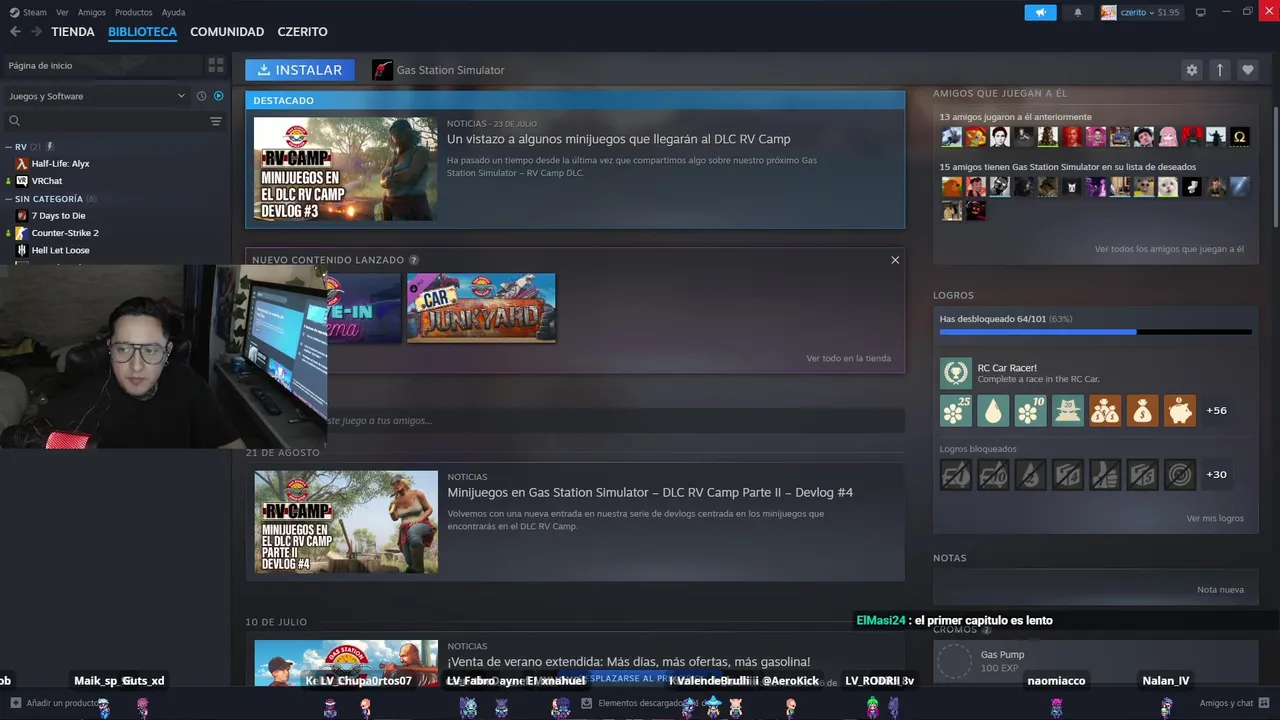The height and width of the screenshot is (720, 1280).
Task: Switch to Big Picture mode monitor icon
Action: click(1200, 12)
